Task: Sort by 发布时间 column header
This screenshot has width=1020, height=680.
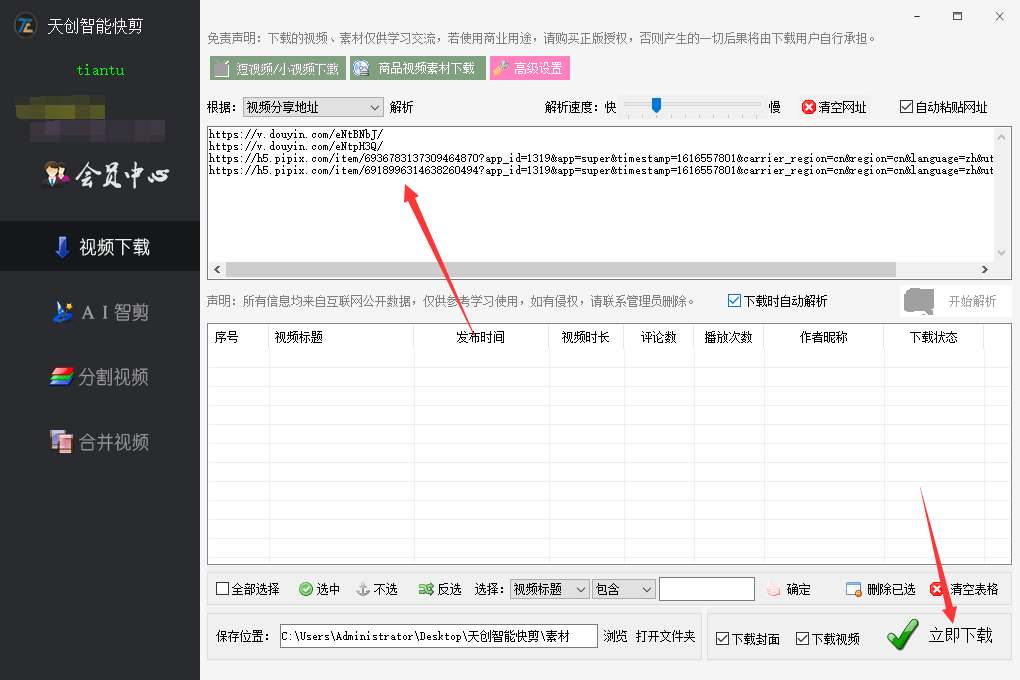Action: (x=481, y=337)
